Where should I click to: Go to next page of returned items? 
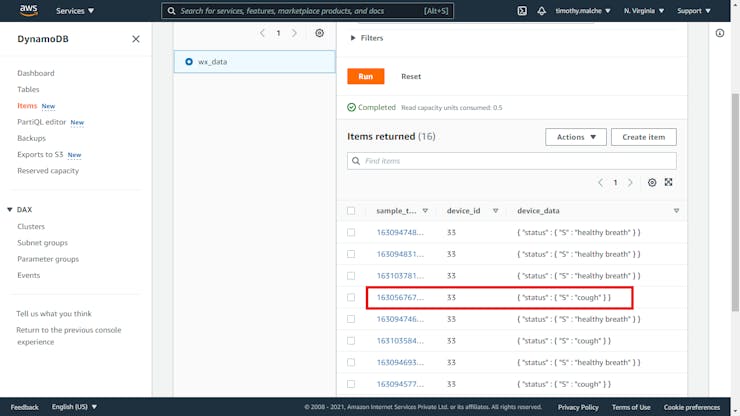(x=630, y=183)
